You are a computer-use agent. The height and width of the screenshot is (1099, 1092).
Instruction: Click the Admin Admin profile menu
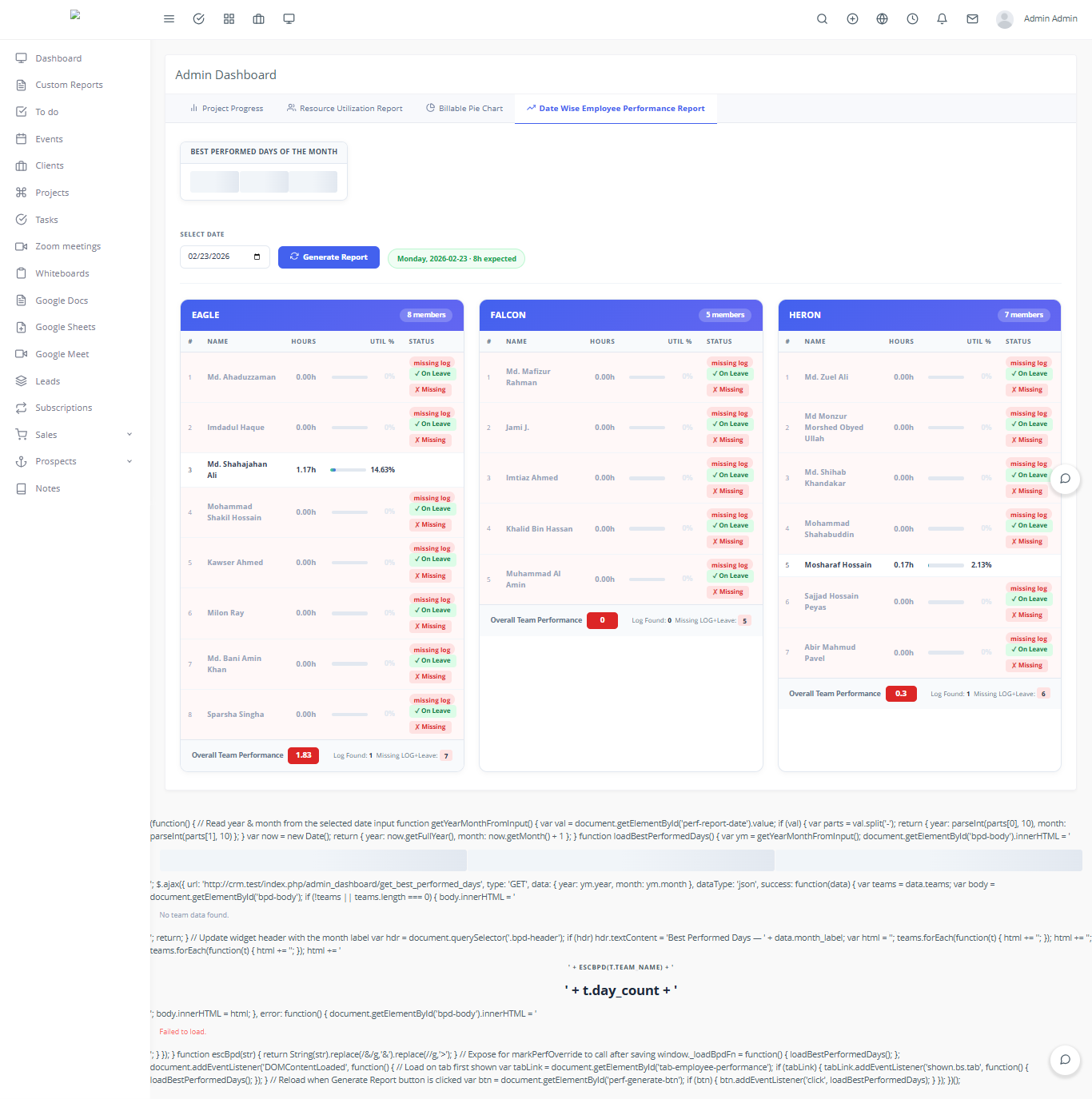(x=1037, y=19)
